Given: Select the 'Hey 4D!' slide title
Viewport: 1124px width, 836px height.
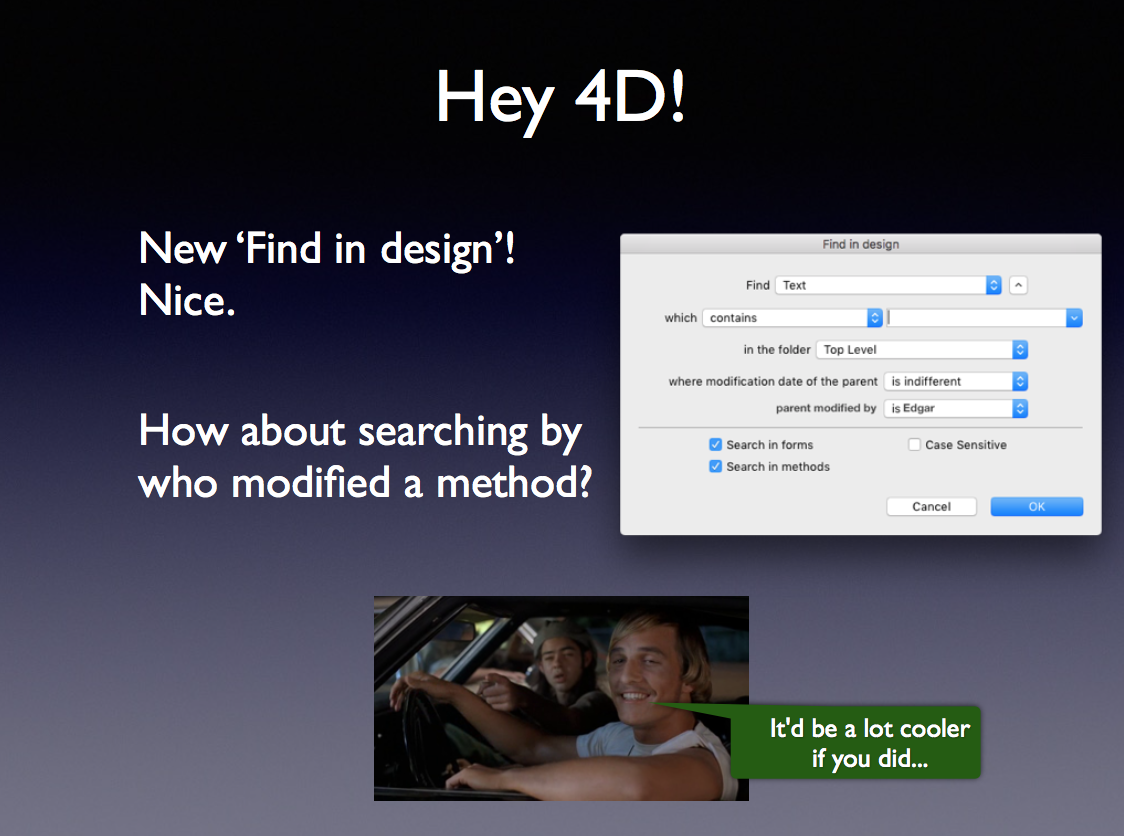Looking at the screenshot, I should 561,99.
